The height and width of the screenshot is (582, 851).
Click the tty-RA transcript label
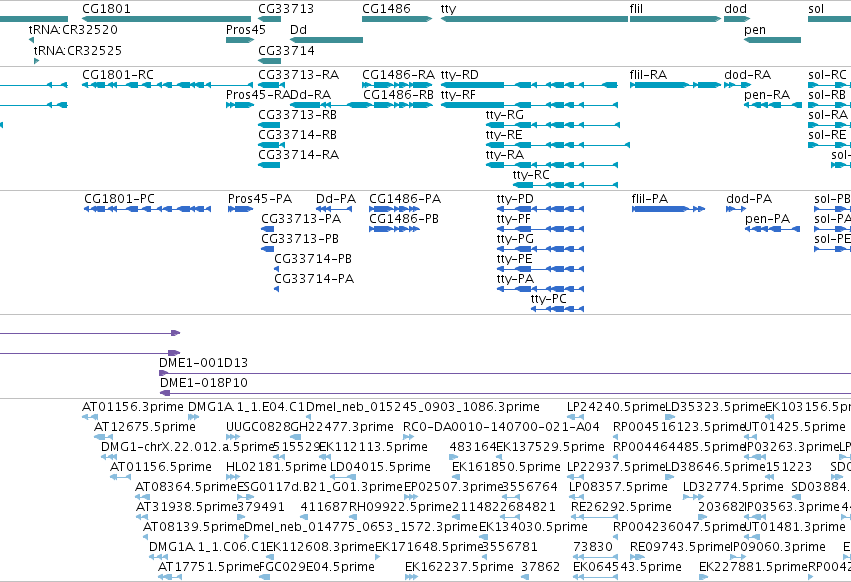(505, 155)
